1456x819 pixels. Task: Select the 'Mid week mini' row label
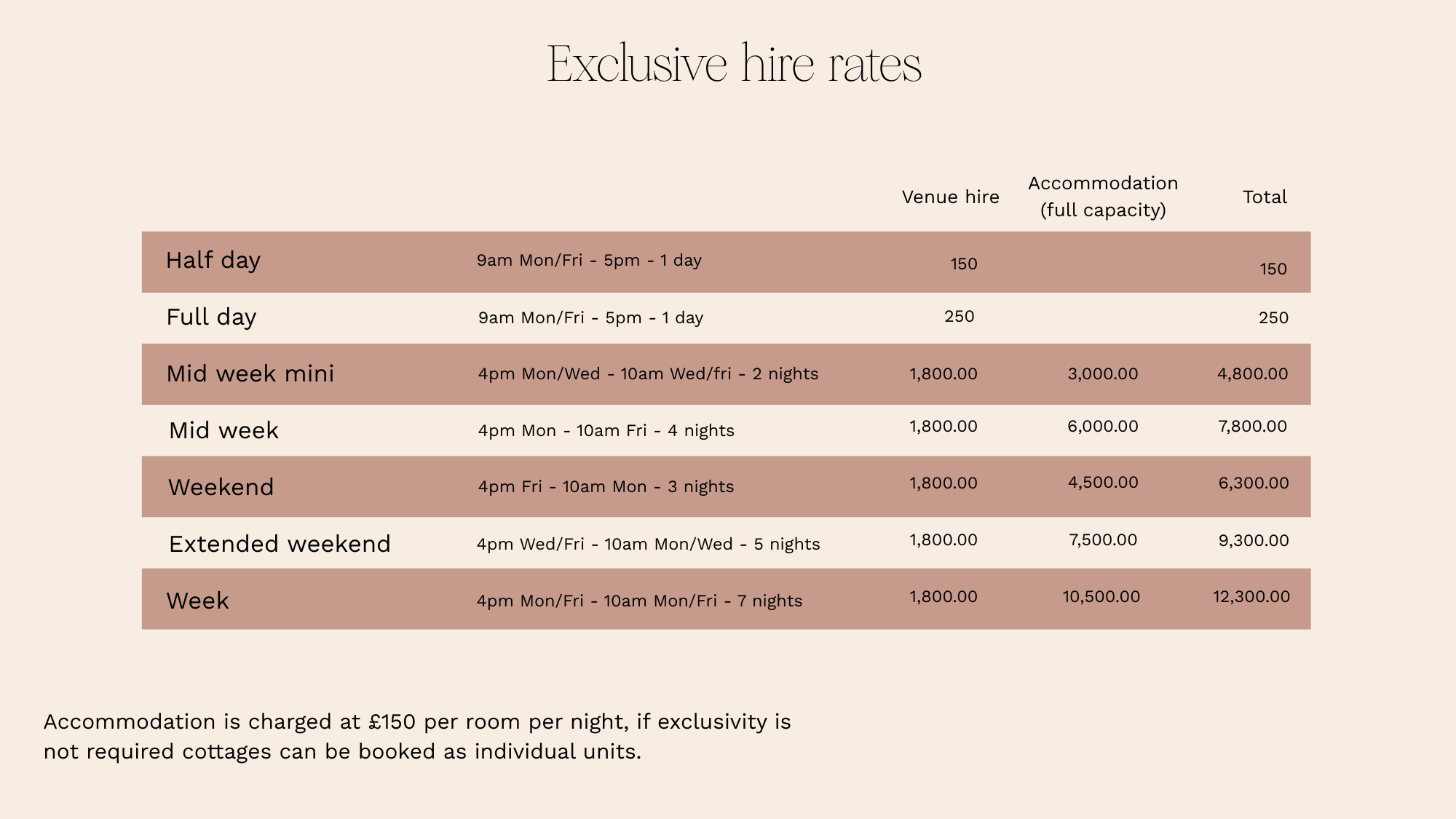250,373
